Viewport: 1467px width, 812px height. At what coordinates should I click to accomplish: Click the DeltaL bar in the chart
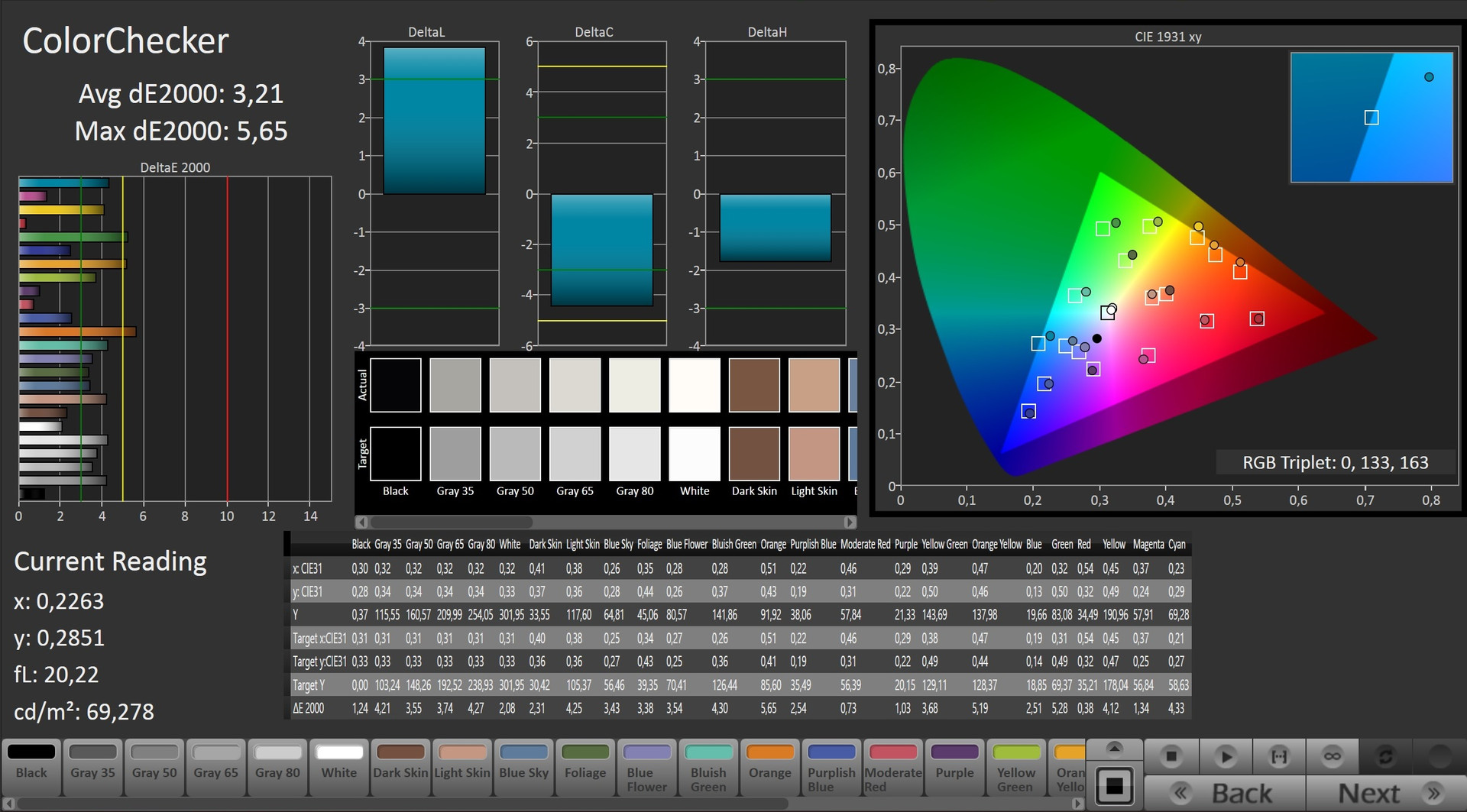tap(434, 121)
